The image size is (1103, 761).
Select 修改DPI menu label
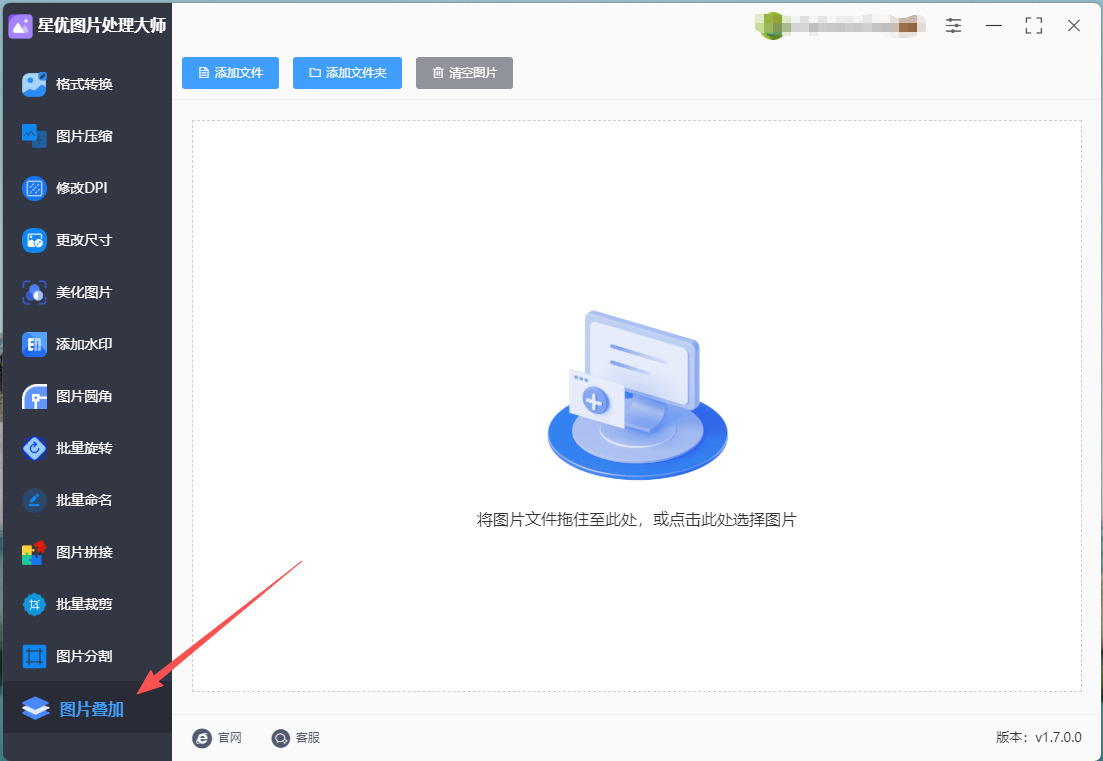82,188
